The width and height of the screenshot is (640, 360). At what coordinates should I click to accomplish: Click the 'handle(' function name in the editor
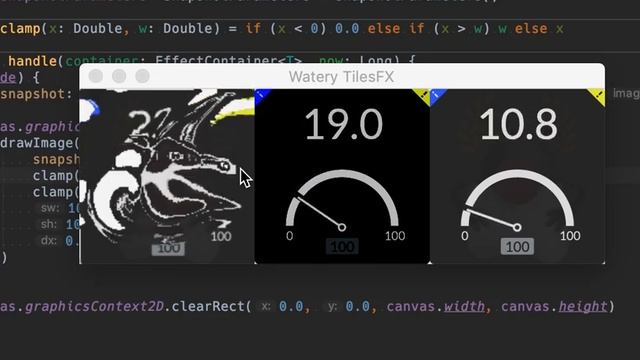point(36,61)
